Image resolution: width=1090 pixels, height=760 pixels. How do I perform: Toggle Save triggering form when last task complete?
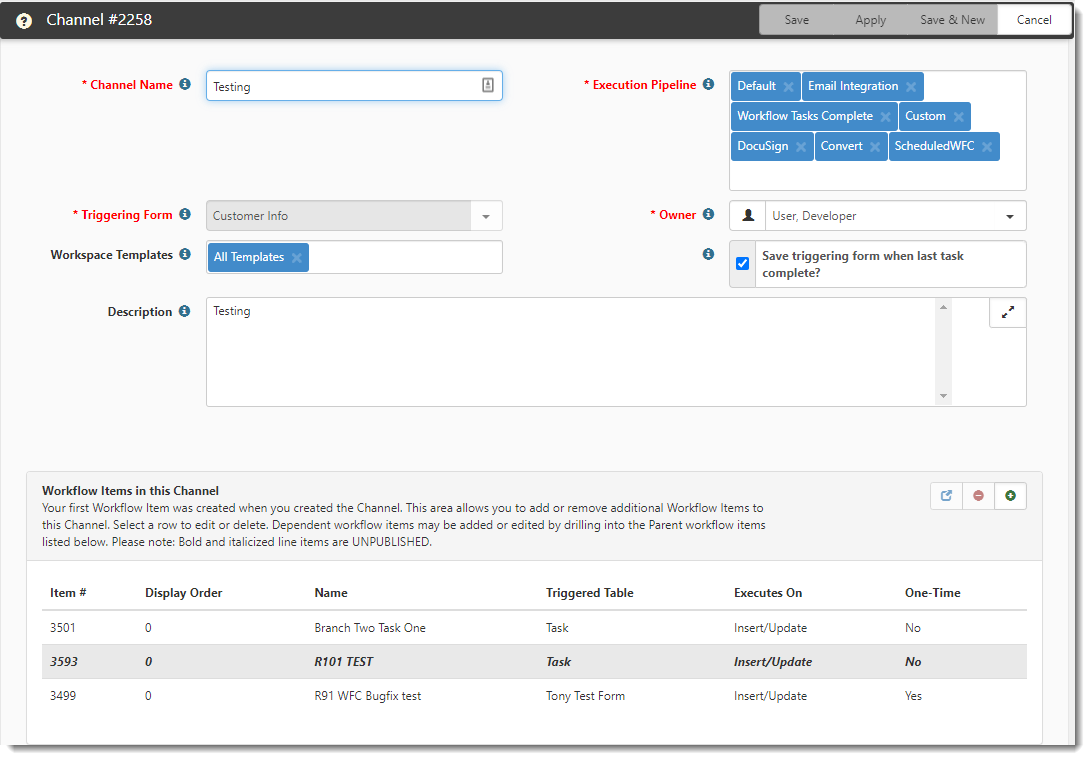click(742, 264)
